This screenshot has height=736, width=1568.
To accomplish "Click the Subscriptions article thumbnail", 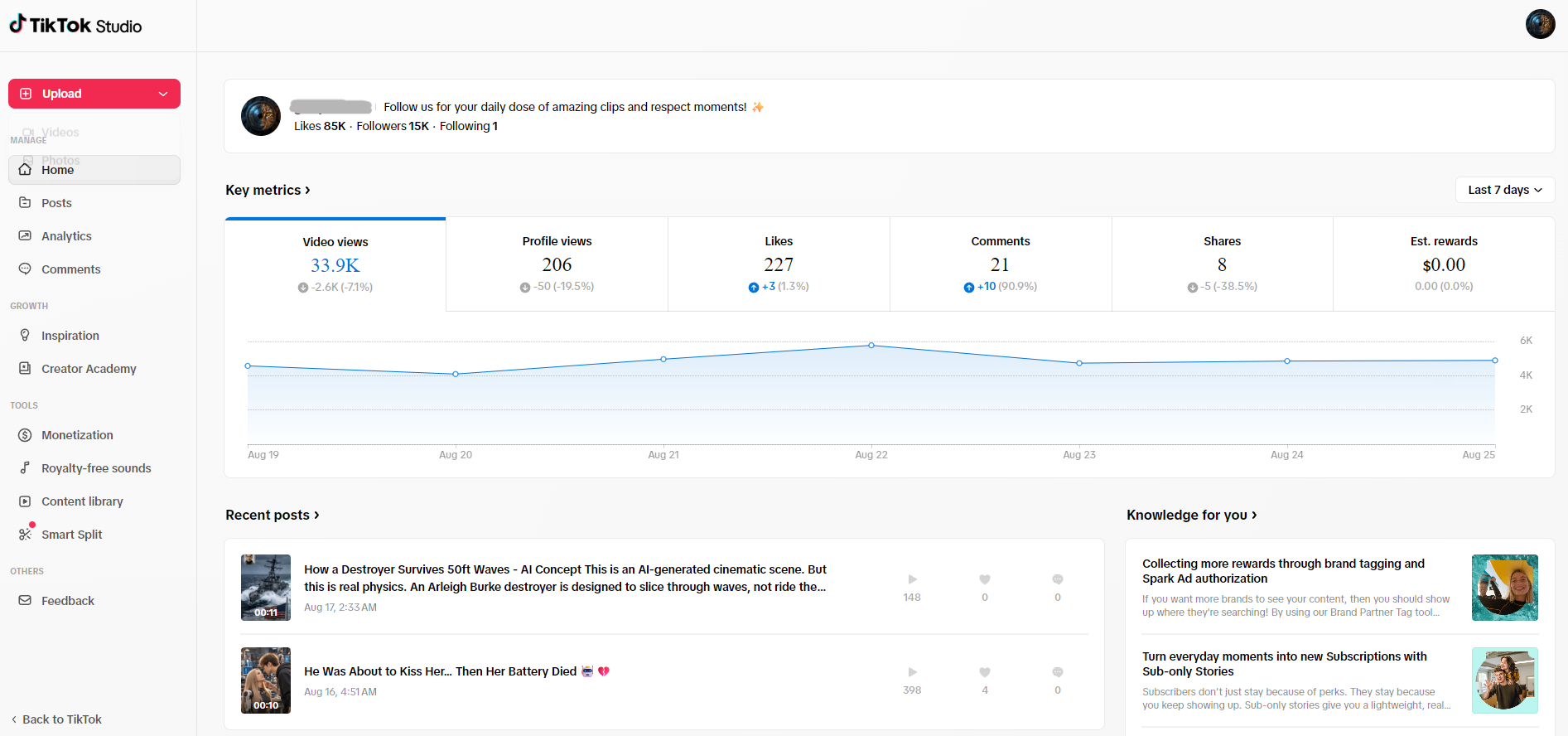I will tap(1505, 680).
